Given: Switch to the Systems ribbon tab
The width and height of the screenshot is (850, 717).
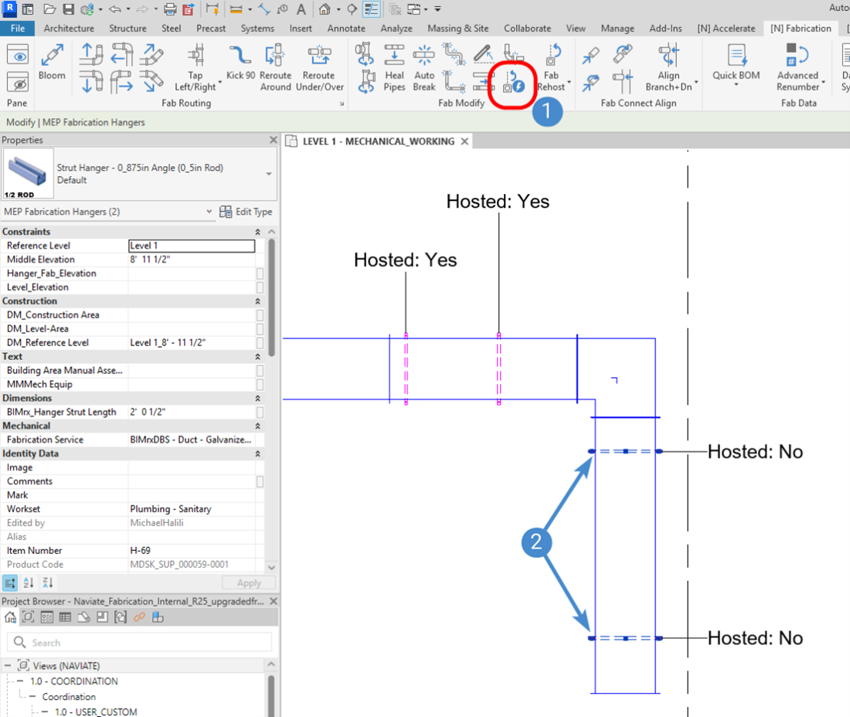Looking at the screenshot, I should click(x=257, y=28).
